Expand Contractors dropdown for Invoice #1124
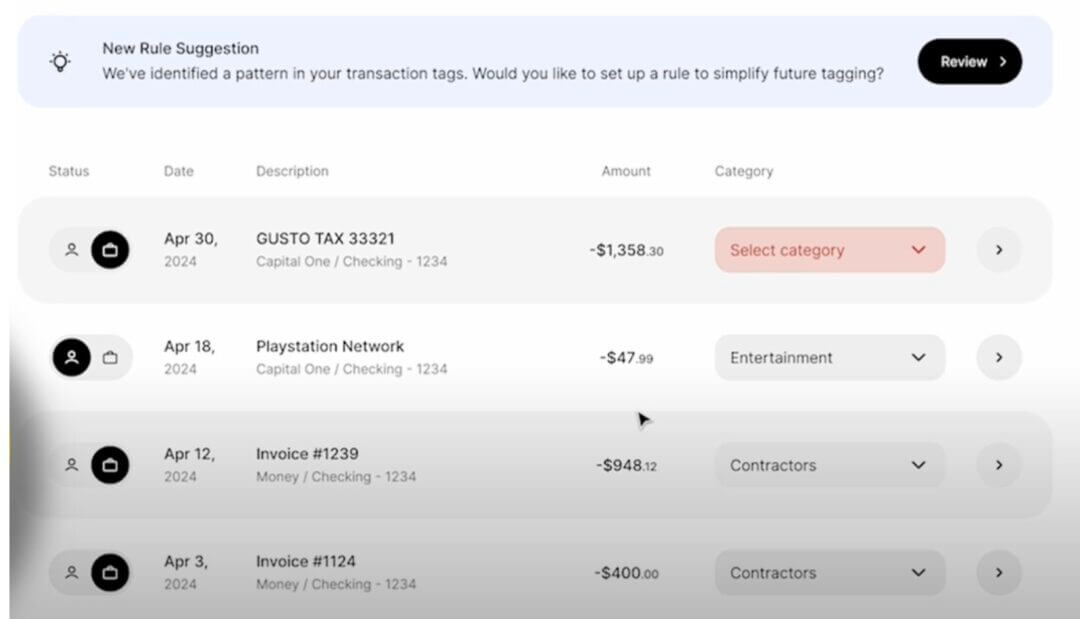The image size is (1080, 619). (x=829, y=573)
